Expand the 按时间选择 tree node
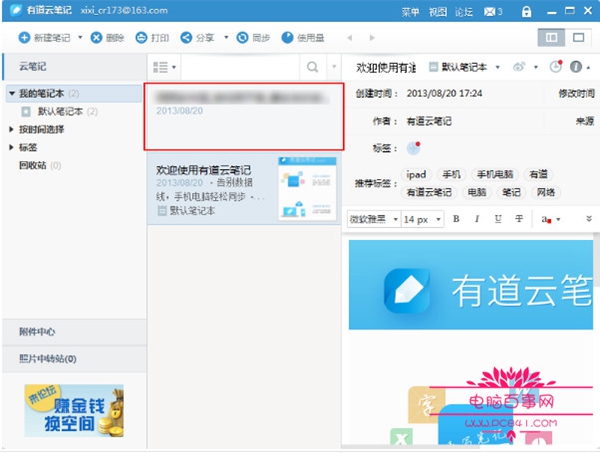Screen dimensions: 600x453 coord(11,129)
